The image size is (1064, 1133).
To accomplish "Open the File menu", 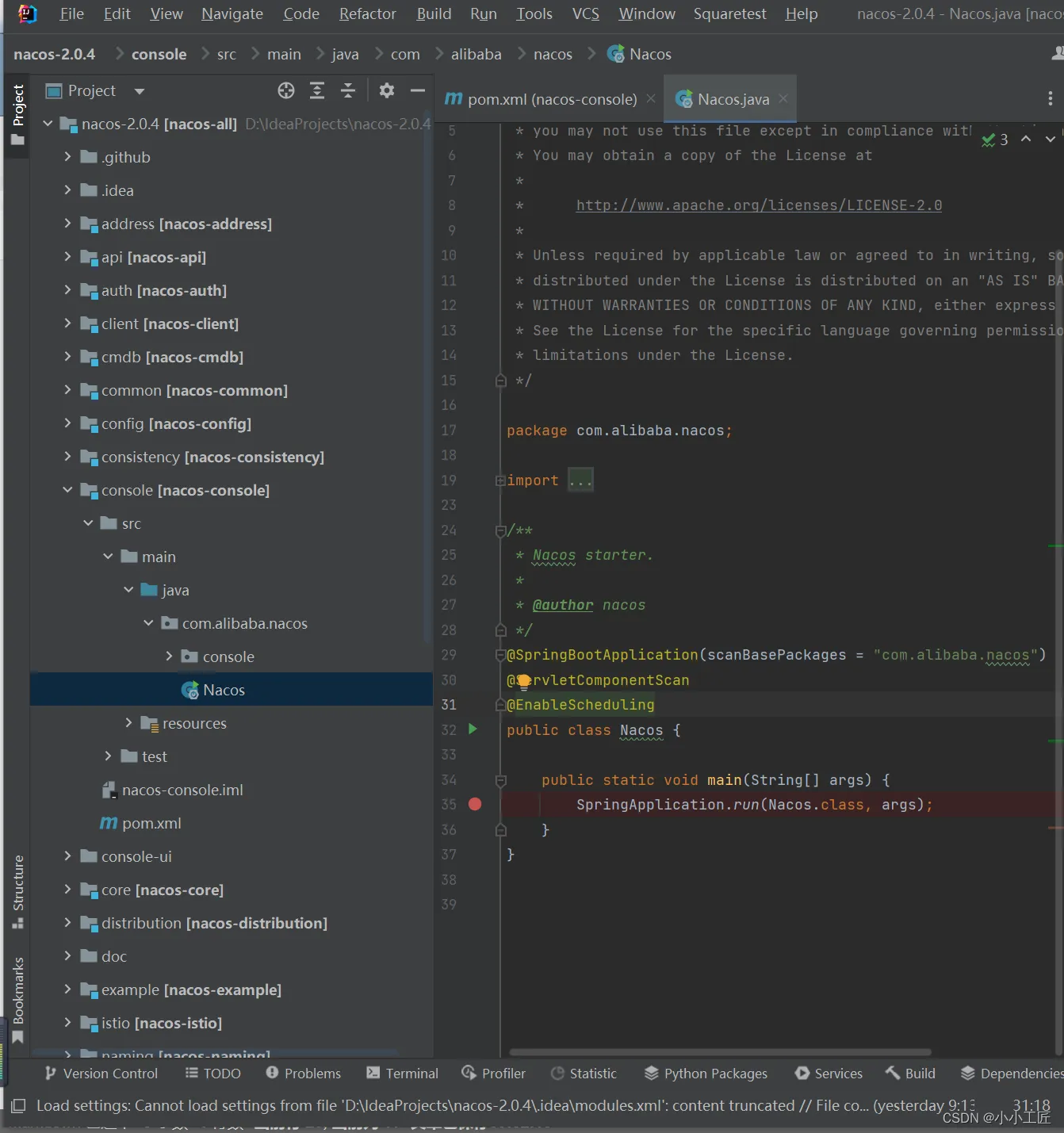I will (x=71, y=13).
